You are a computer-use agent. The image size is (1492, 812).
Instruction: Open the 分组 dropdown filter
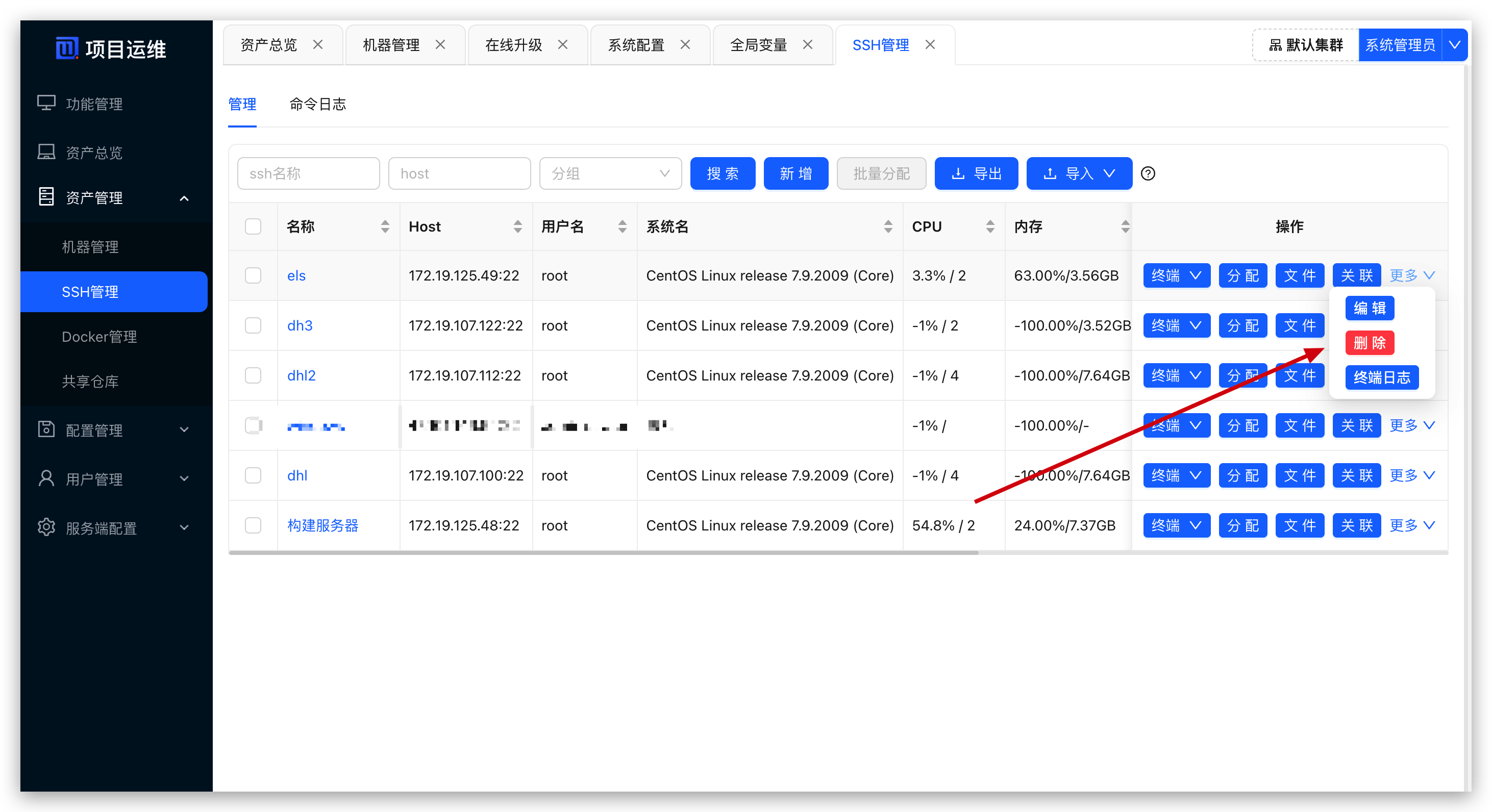pos(610,173)
